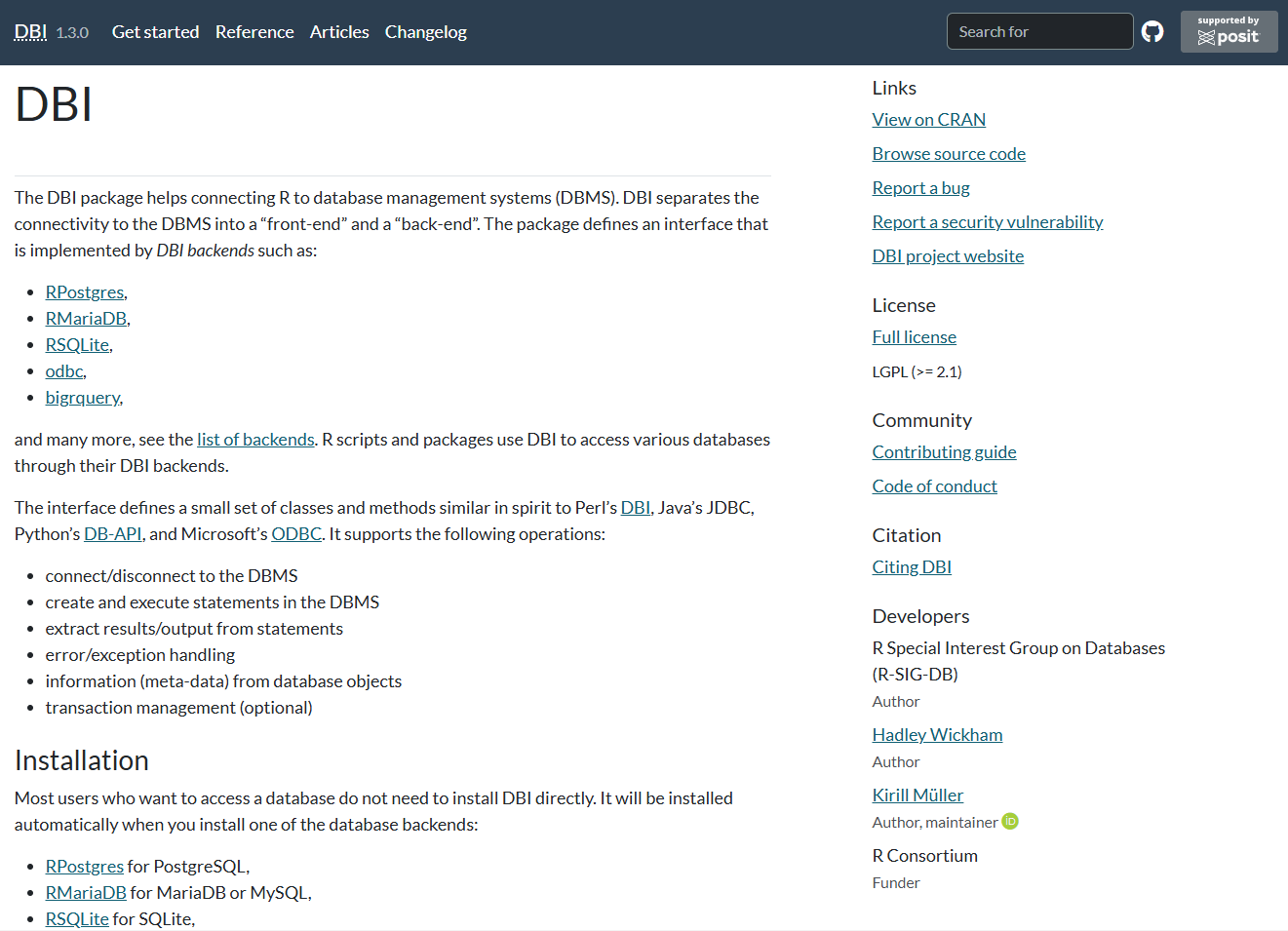Image resolution: width=1288 pixels, height=931 pixels.
Task: Click 'transaction management (optional)' list item
Action: click(x=179, y=708)
